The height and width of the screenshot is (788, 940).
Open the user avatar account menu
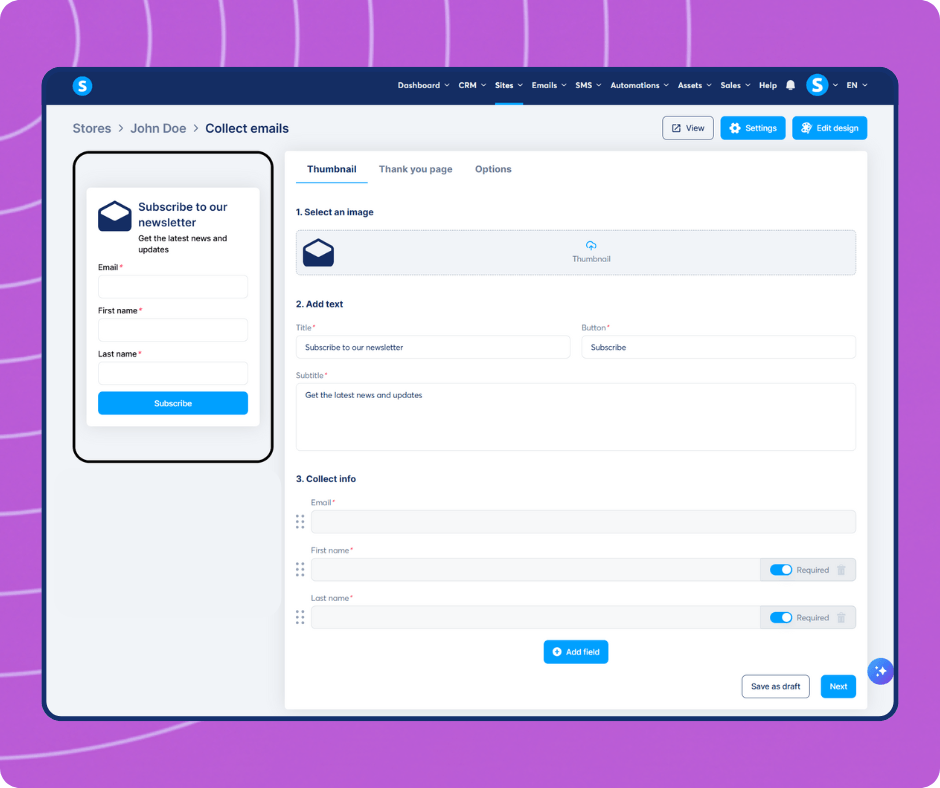(817, 85)
